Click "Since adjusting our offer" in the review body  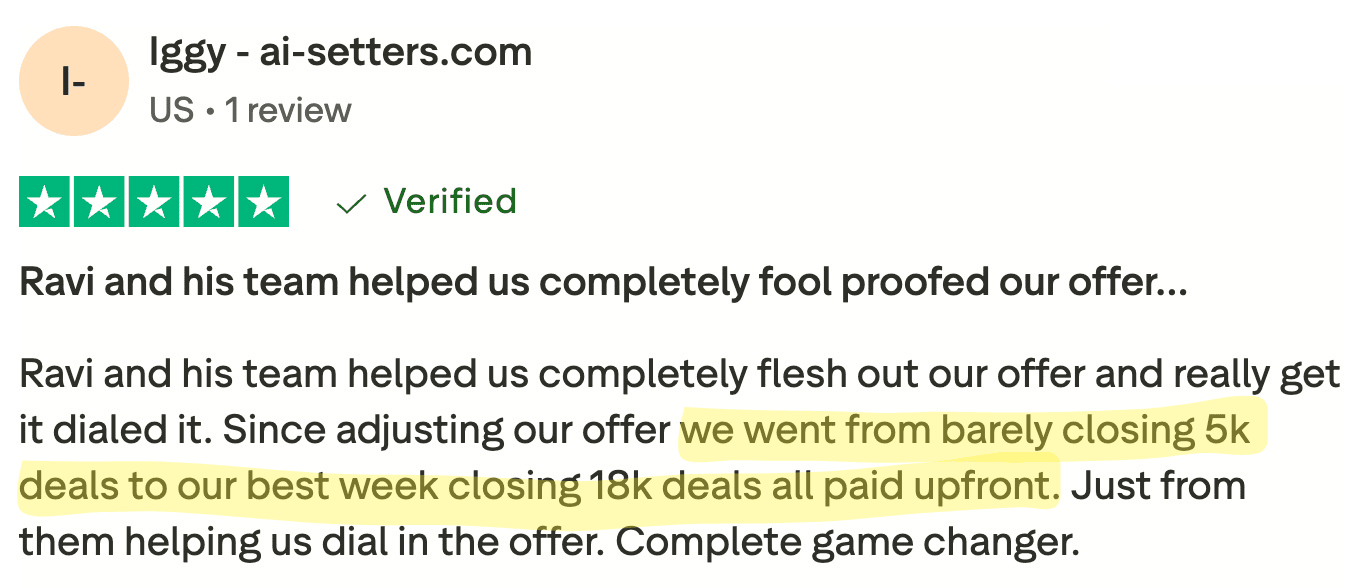click(x=446, y=431)
